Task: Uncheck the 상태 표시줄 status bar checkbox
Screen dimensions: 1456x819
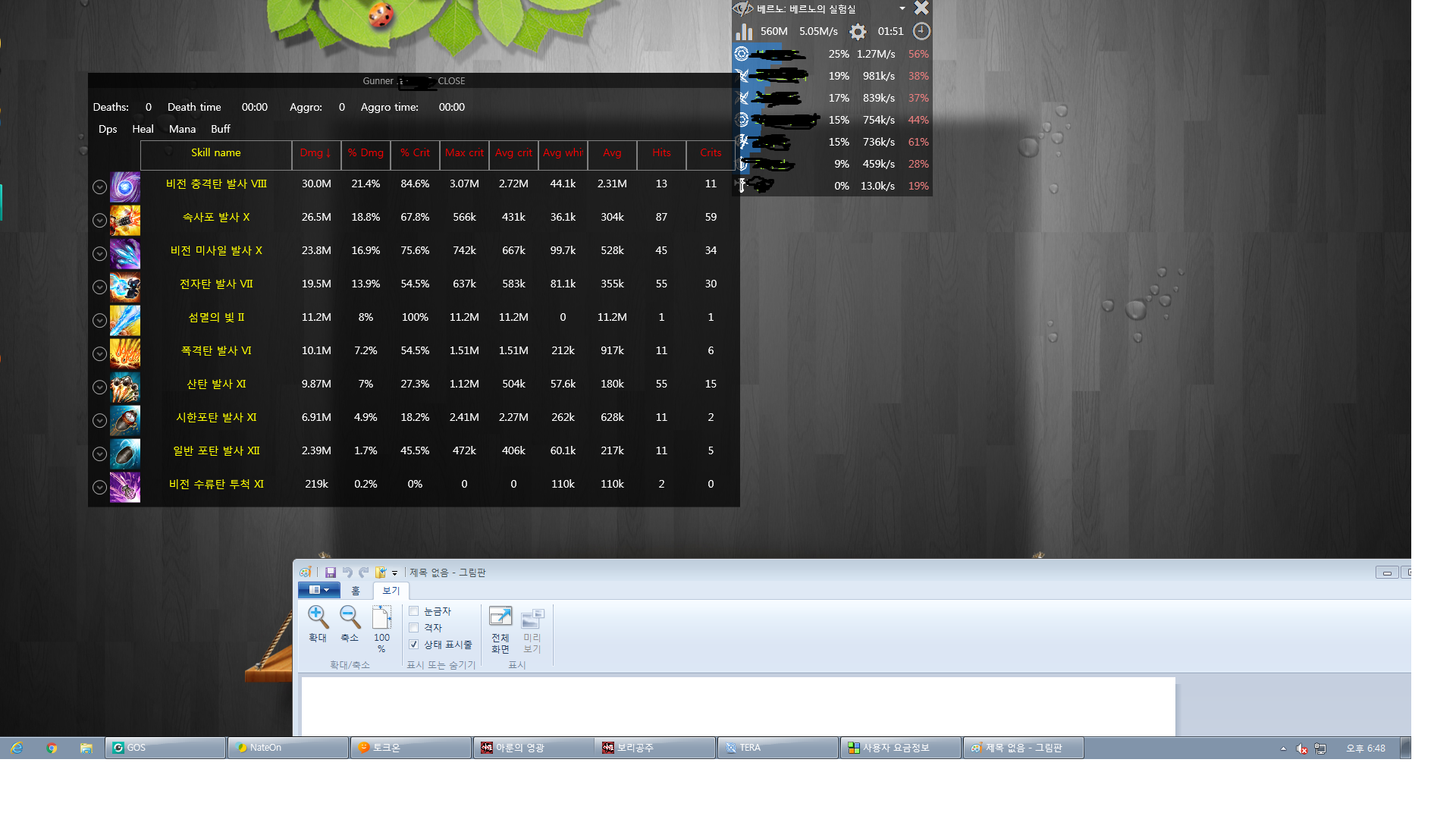Action: coord(414,645)
